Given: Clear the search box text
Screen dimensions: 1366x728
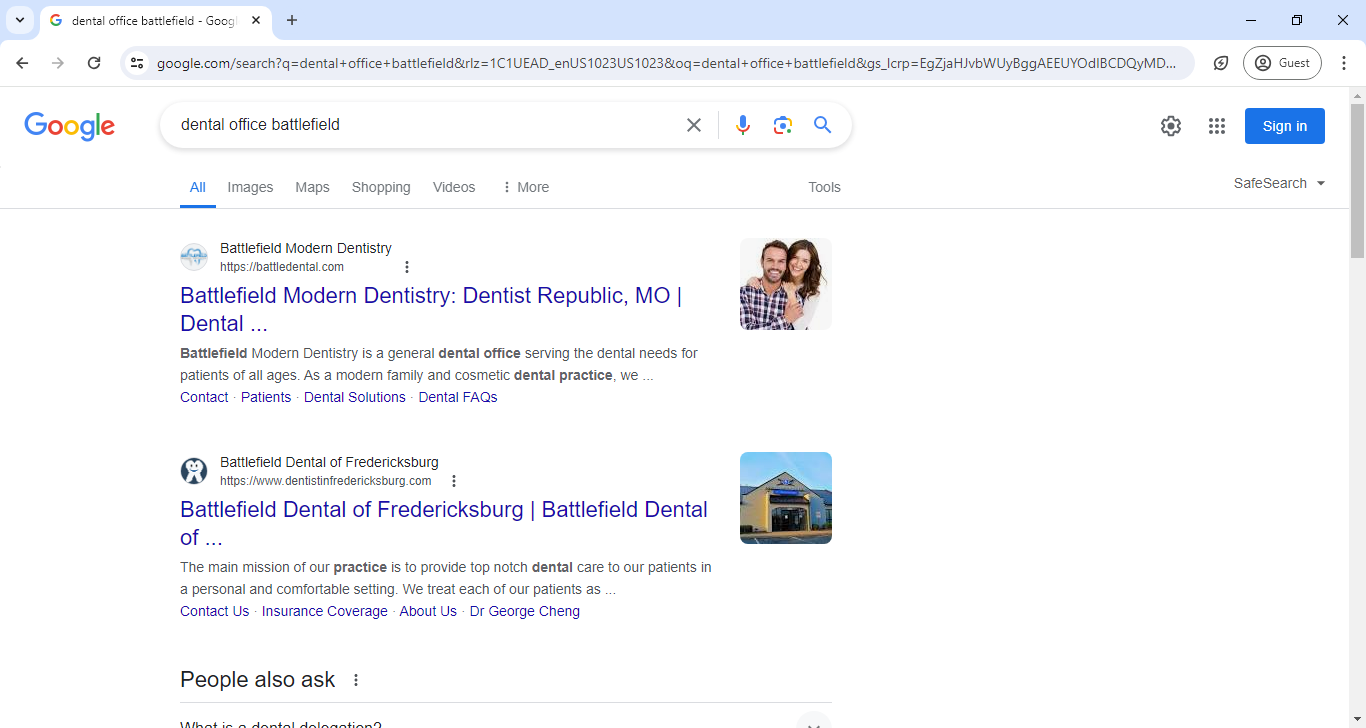Looking at the screenshot, I should point(693,125).
